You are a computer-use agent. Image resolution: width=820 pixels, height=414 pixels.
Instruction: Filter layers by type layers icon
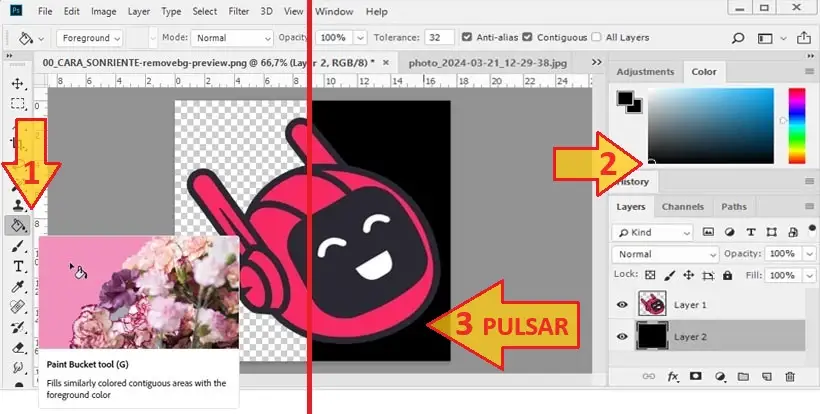coord(751,232)
